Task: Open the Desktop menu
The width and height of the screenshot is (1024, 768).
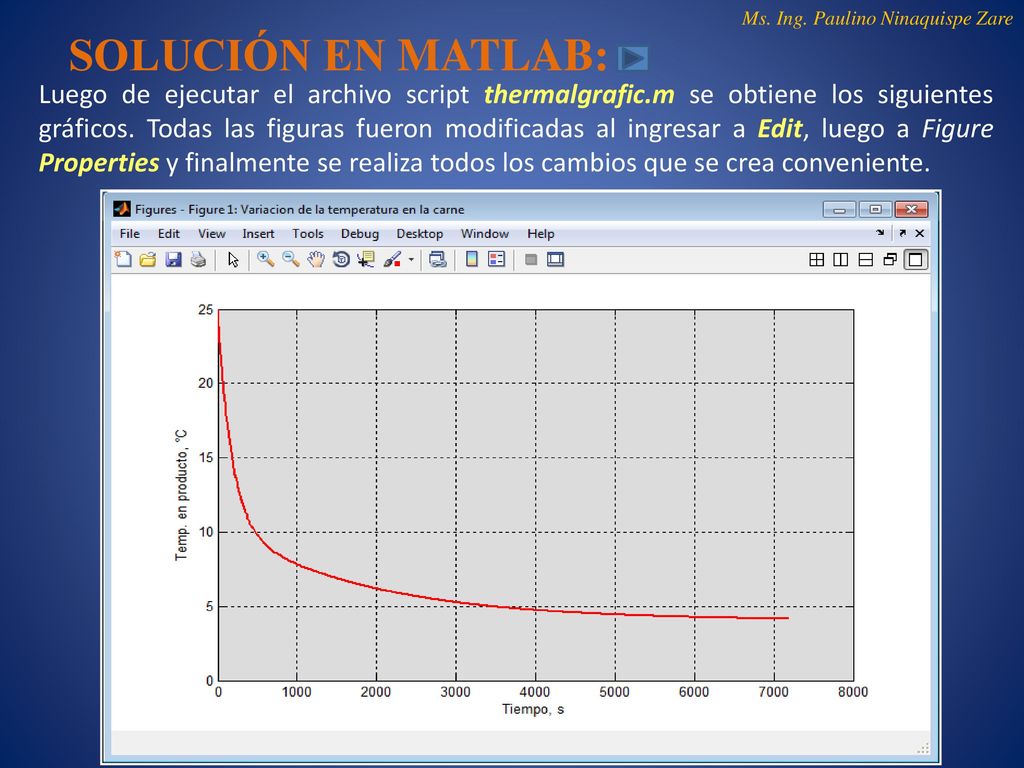Action: pyautogui.click(x=420, y=234)
